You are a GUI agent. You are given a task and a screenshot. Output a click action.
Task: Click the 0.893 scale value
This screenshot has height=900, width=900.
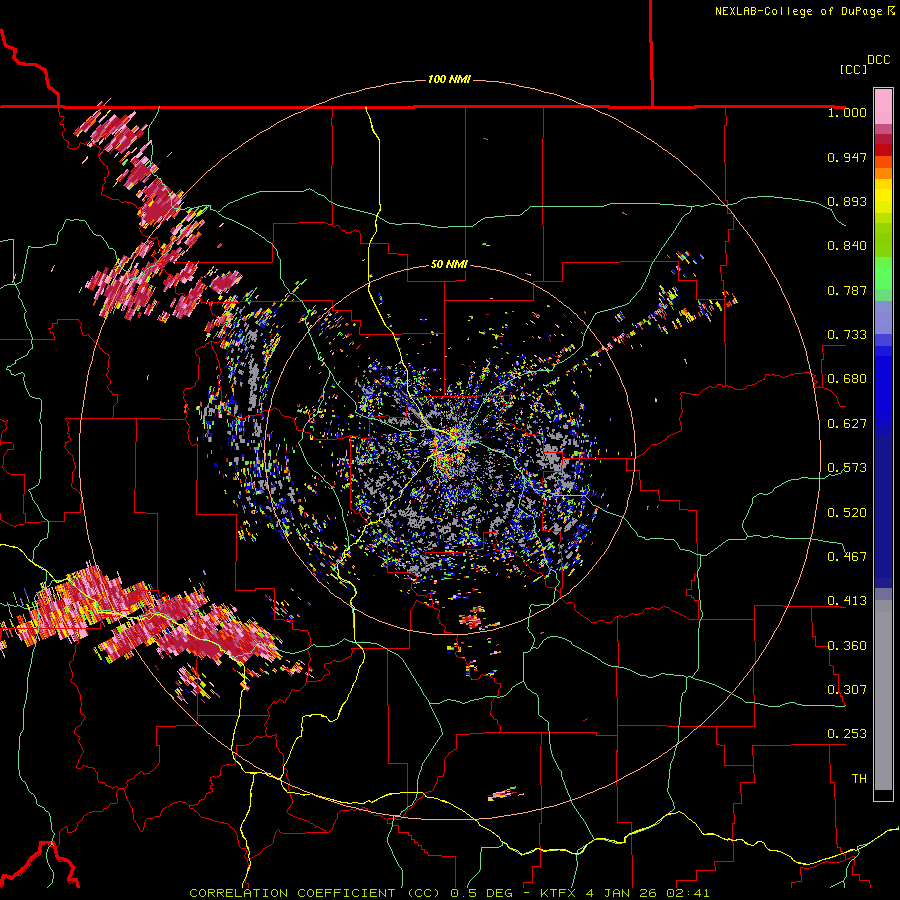point(847,201)
